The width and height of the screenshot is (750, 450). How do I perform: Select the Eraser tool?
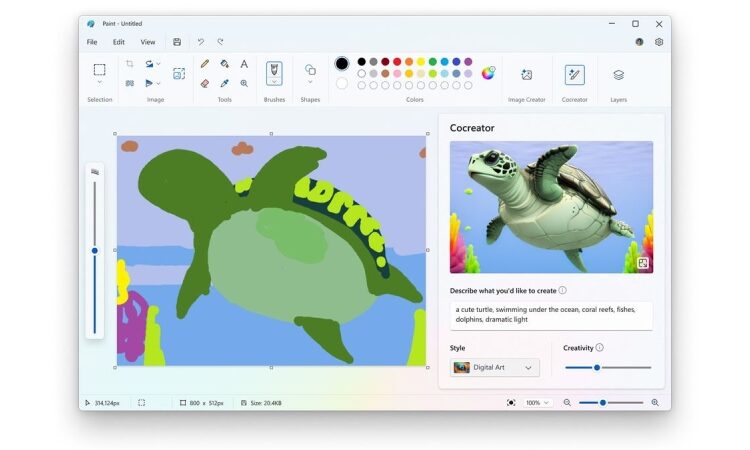click(x=205, y=83)
